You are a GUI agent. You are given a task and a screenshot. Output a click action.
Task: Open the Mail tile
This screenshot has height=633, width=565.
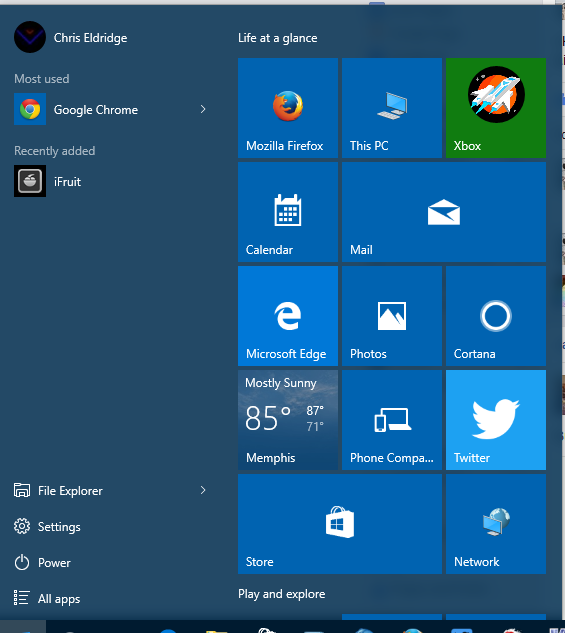(444, 212)
